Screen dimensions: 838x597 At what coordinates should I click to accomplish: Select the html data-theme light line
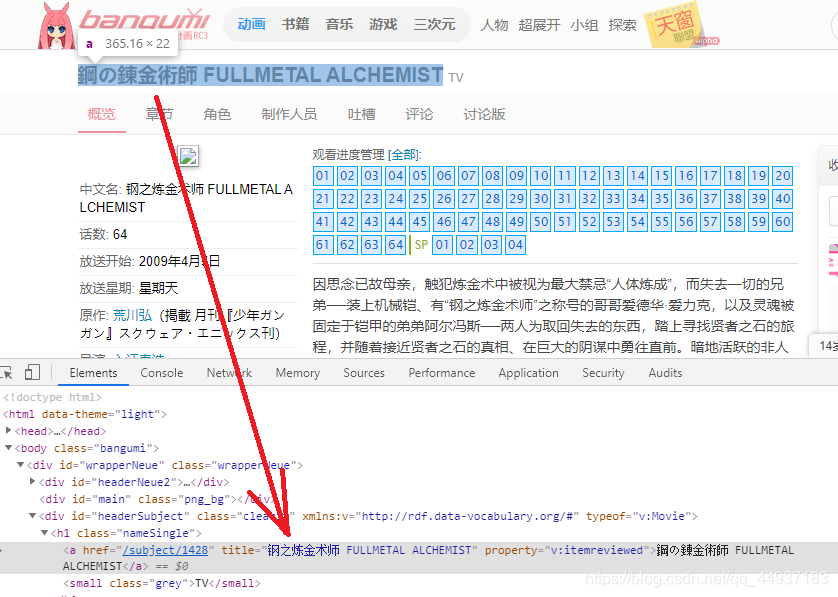[x=84, y=414]
